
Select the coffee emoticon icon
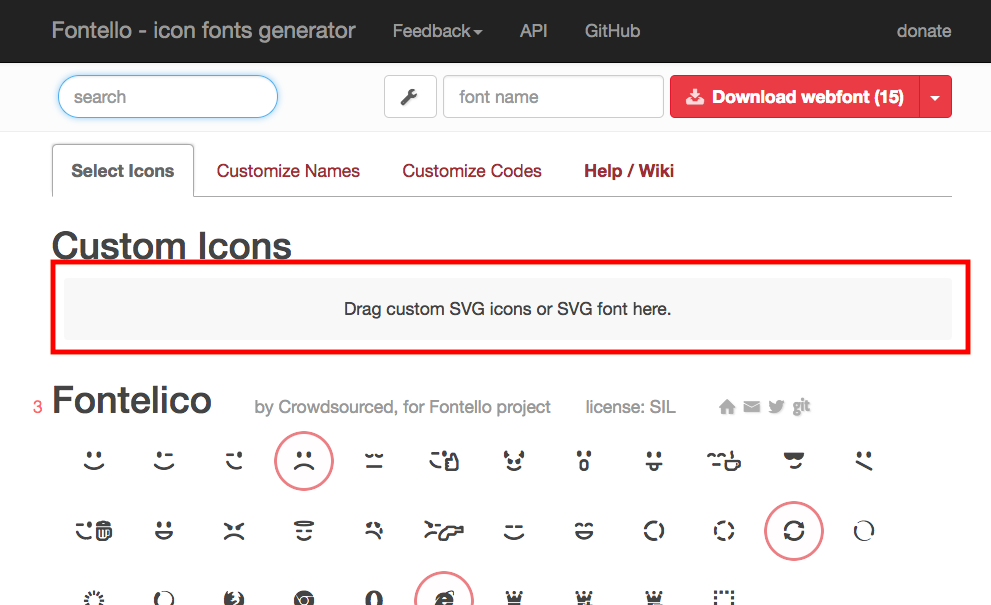tap(724, 460)
